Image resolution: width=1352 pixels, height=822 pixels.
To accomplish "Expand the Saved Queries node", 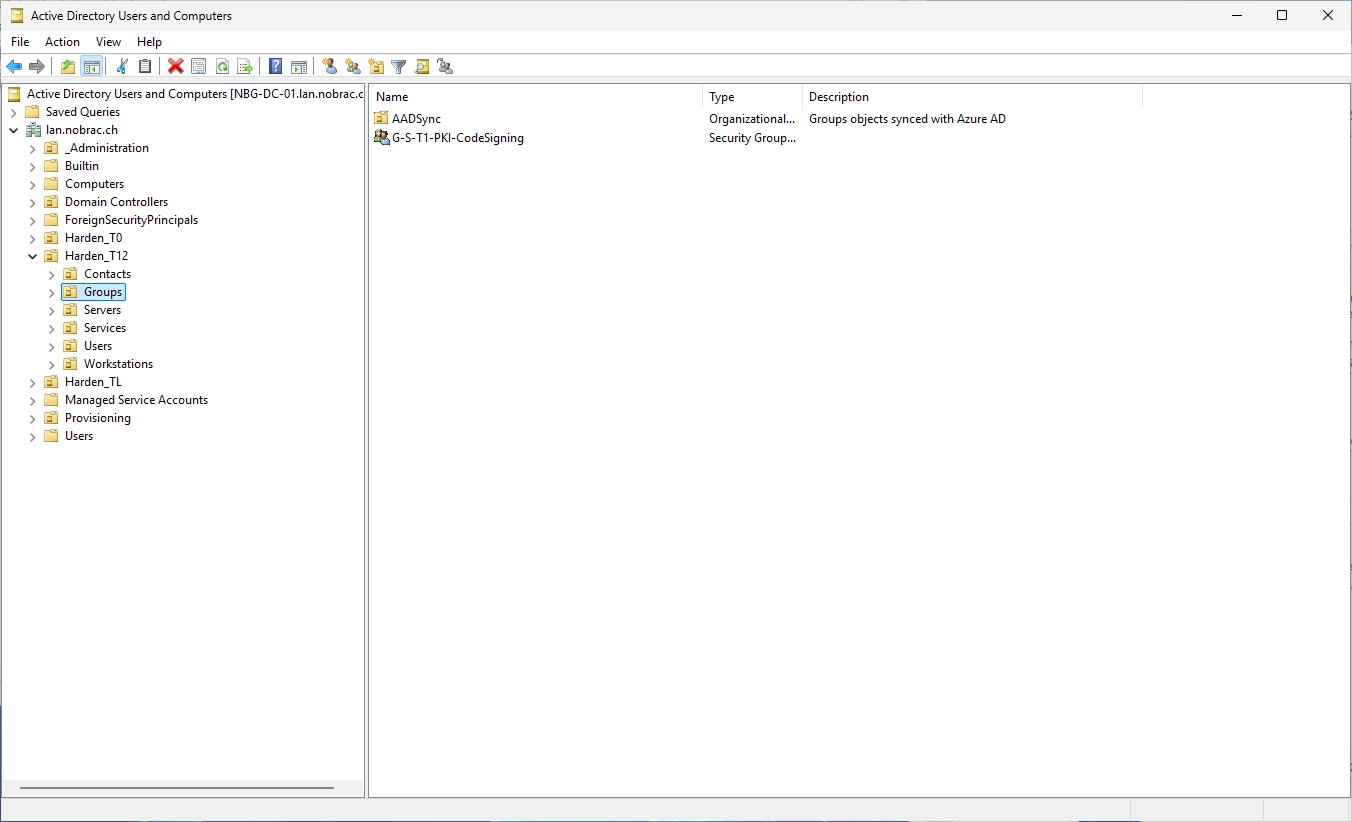I will (14, 112).
